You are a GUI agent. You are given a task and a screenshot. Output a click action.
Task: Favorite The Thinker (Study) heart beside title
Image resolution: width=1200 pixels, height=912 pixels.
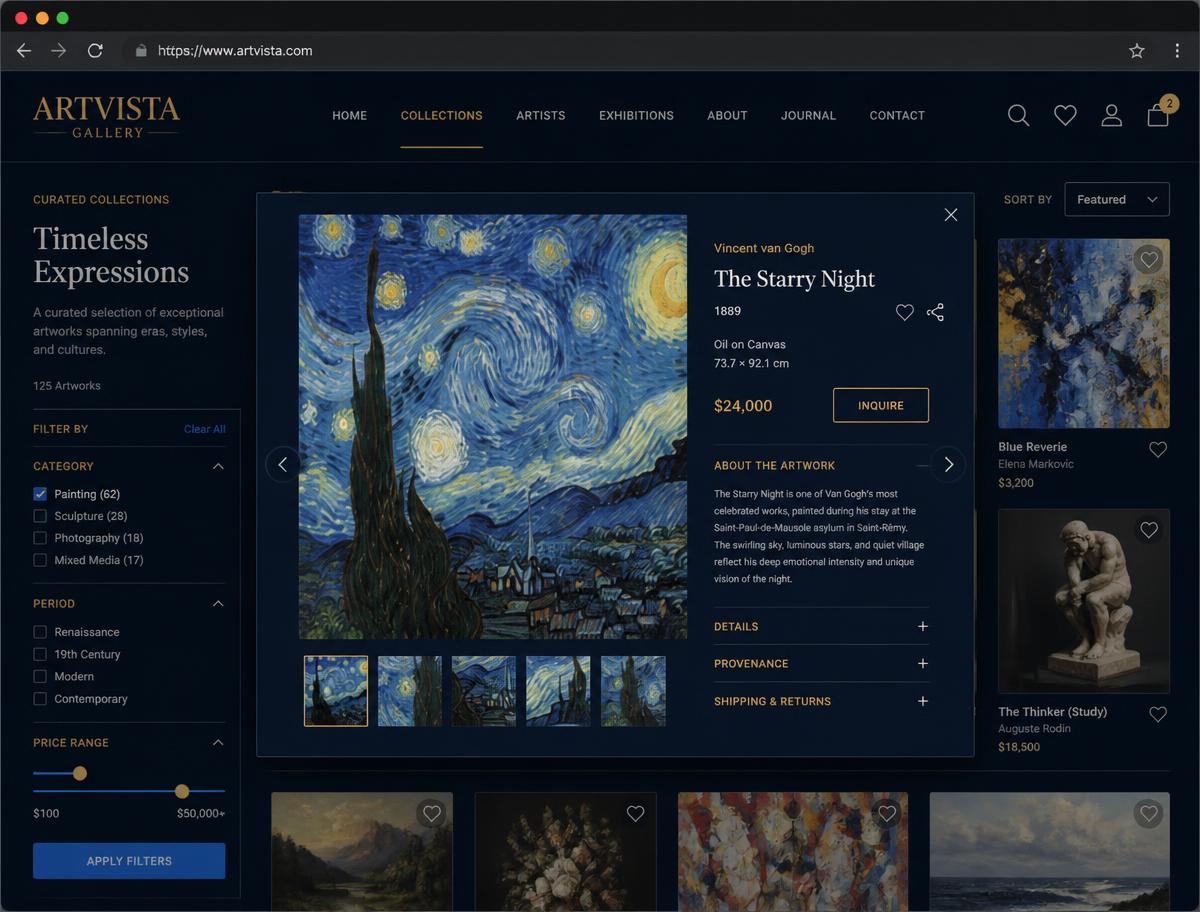point(1158,714)
